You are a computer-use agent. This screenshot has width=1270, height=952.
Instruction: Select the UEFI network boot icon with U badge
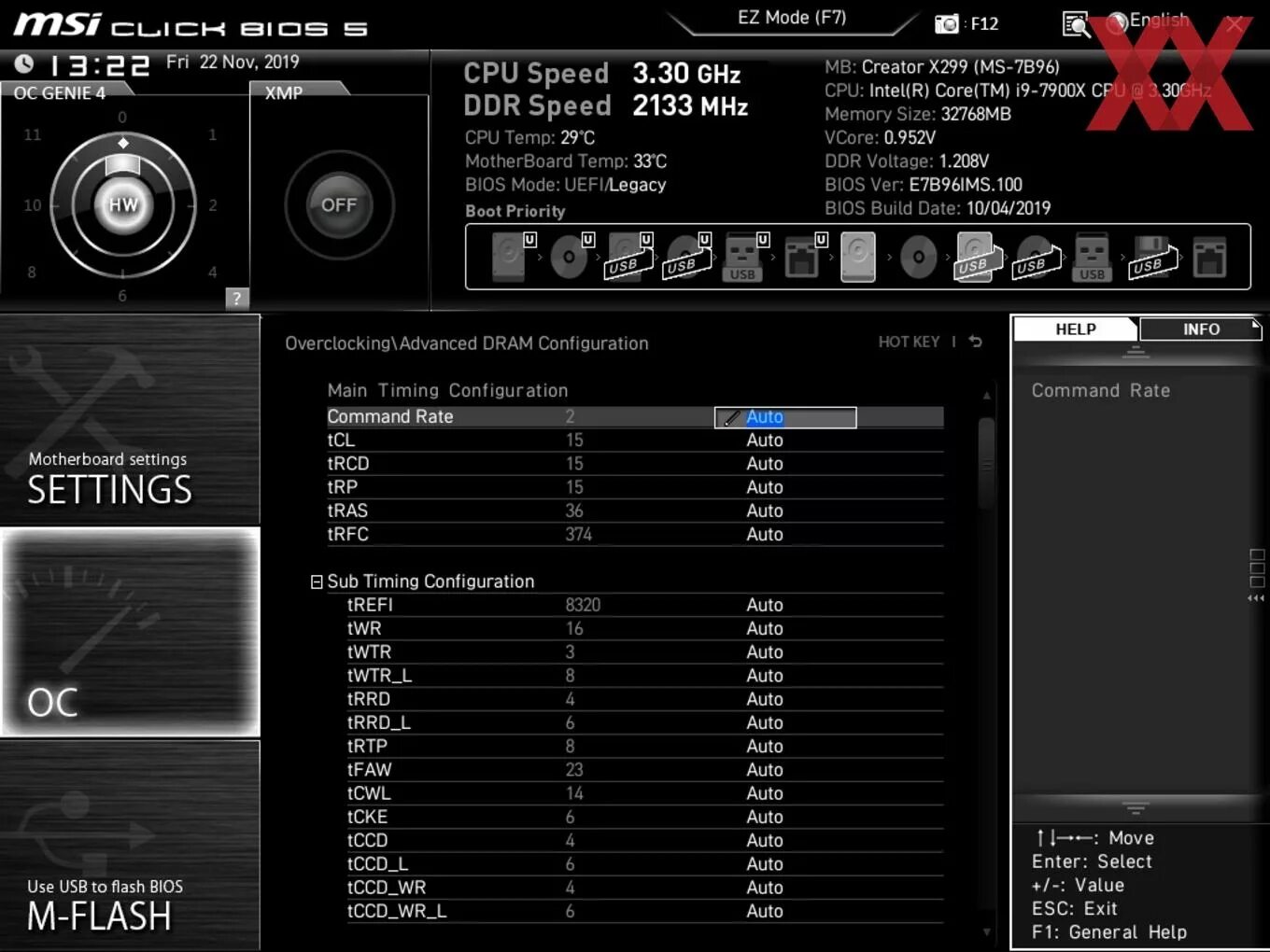pos(803,256)
